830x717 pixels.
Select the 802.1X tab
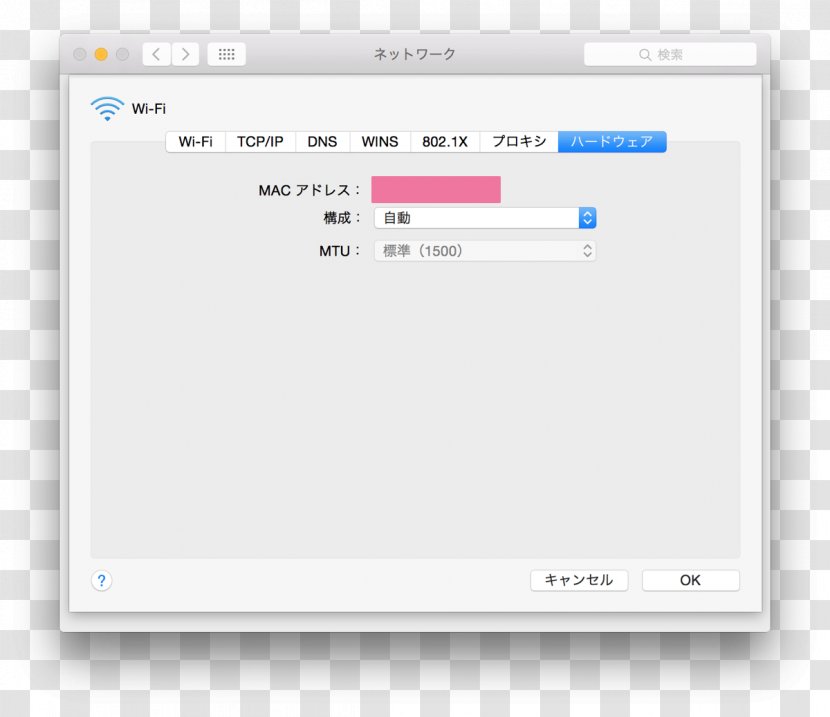[445, 142]
